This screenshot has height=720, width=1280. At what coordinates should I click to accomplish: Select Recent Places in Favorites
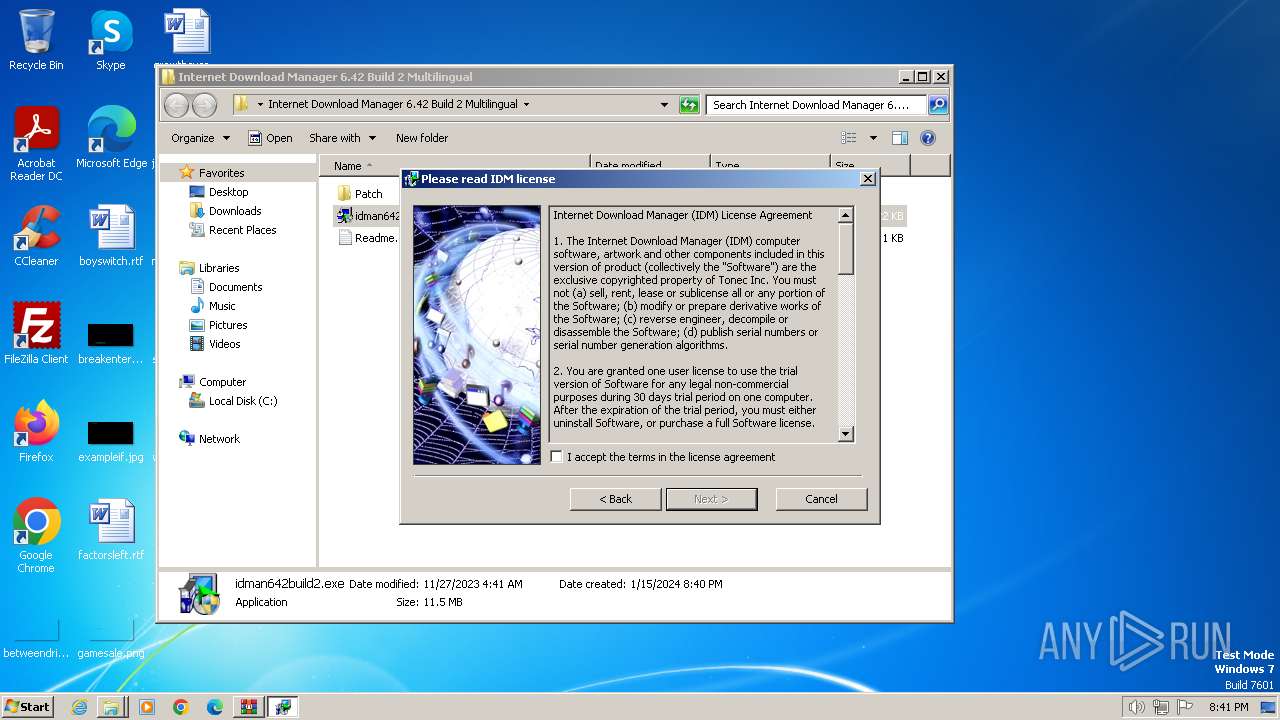tap(242, 230)
